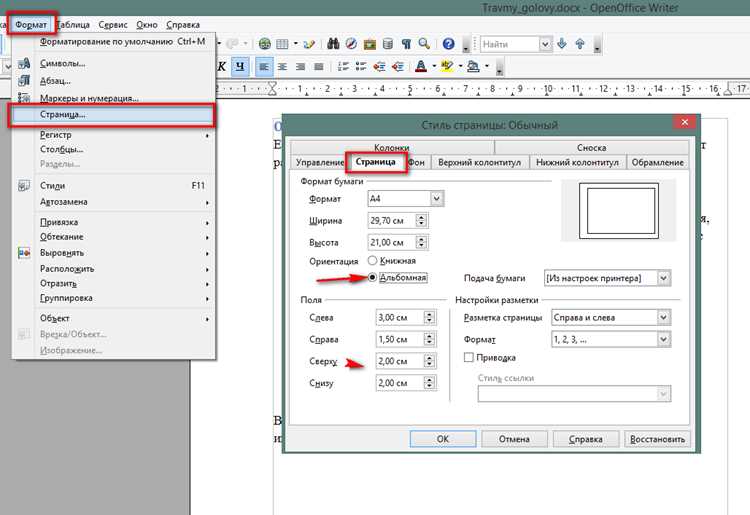Toggle Italic K formatting button

point(221,66)
